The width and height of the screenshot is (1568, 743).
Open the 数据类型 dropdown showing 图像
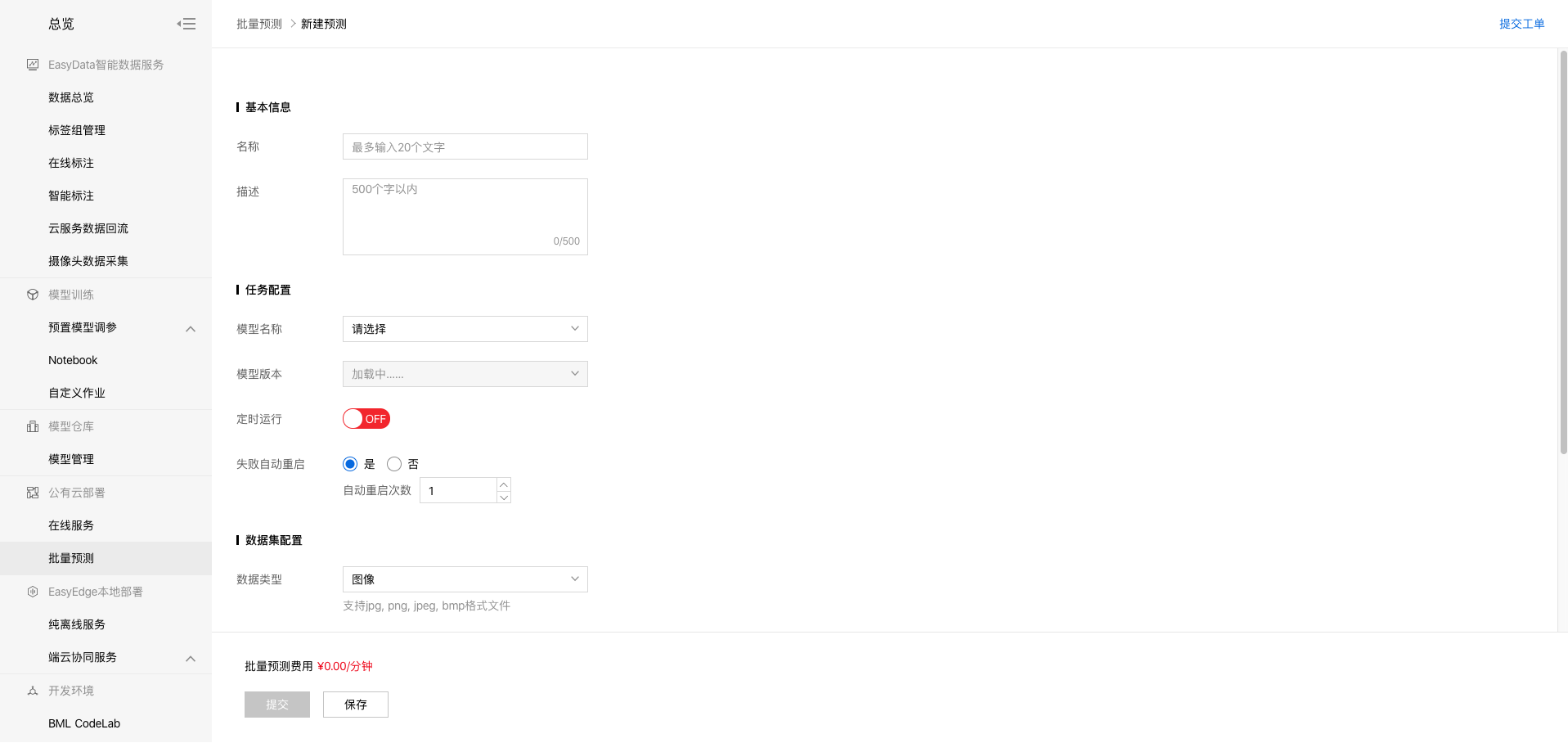click(x=465, y=579)
